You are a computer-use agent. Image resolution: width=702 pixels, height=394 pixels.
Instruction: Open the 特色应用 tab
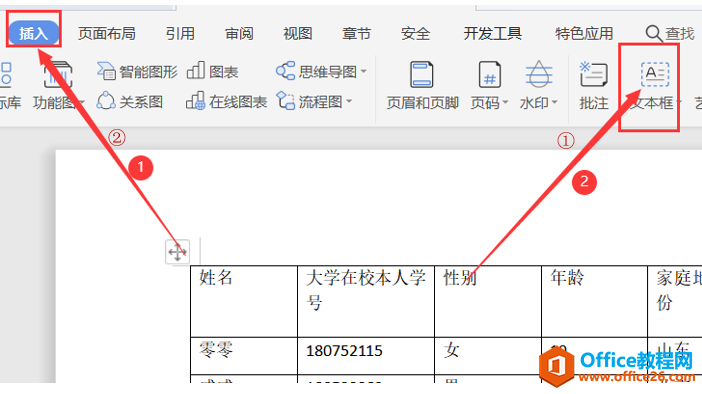pos(584,33)
